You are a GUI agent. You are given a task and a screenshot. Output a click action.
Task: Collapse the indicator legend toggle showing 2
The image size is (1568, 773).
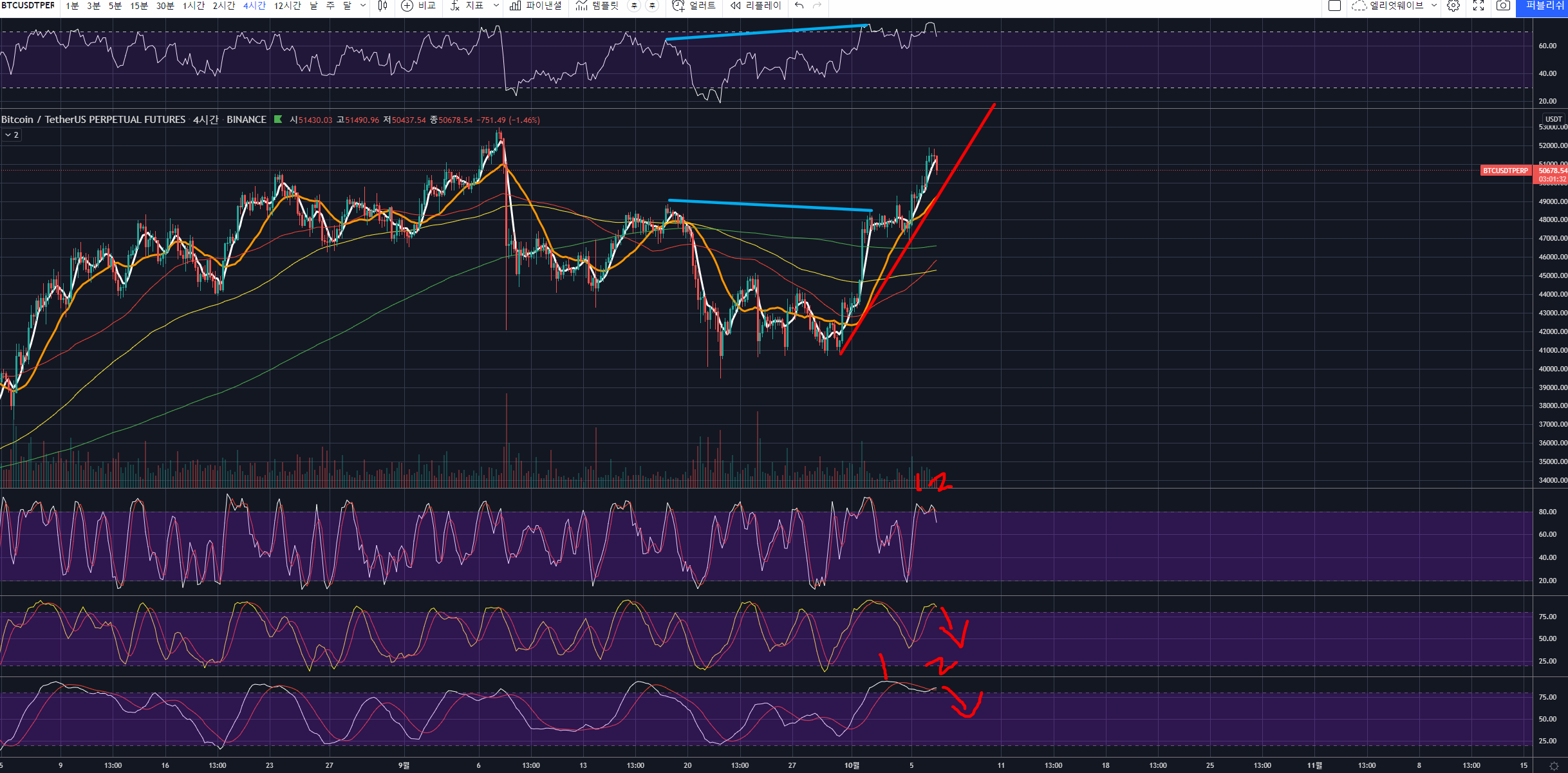(x=12, y=135)
